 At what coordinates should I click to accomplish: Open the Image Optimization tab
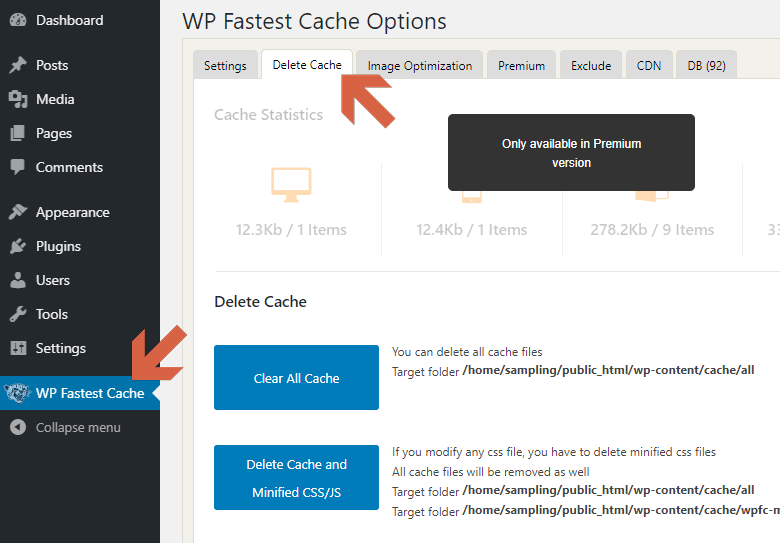[419, 65]
